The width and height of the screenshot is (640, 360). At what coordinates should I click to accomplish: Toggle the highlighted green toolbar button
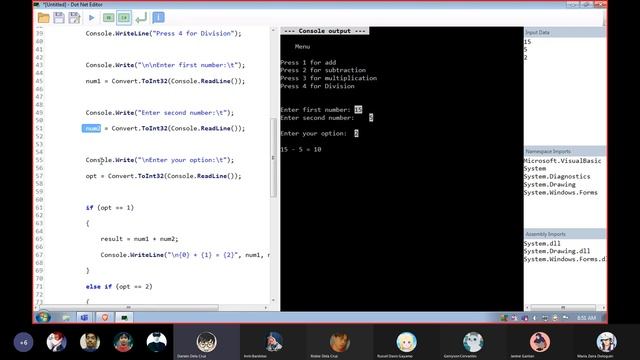click(124, 18)
